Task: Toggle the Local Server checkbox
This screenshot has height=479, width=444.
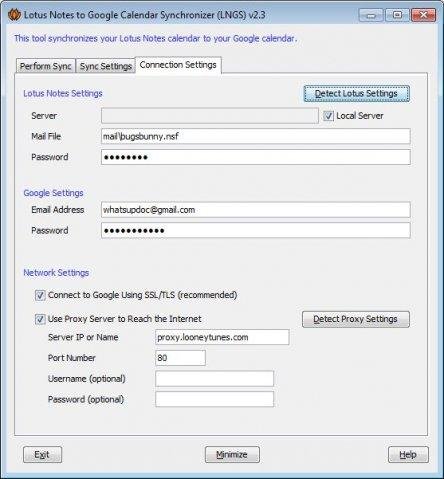Action: coord(328,116)
